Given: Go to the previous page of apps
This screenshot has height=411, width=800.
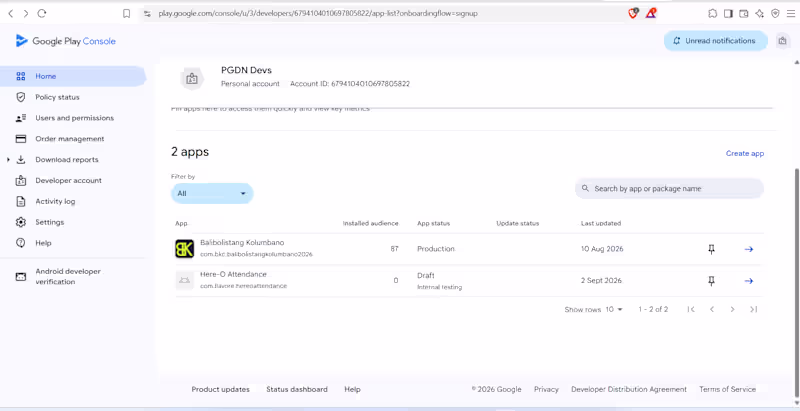Looking at the screenshot, I should point(712,309).
